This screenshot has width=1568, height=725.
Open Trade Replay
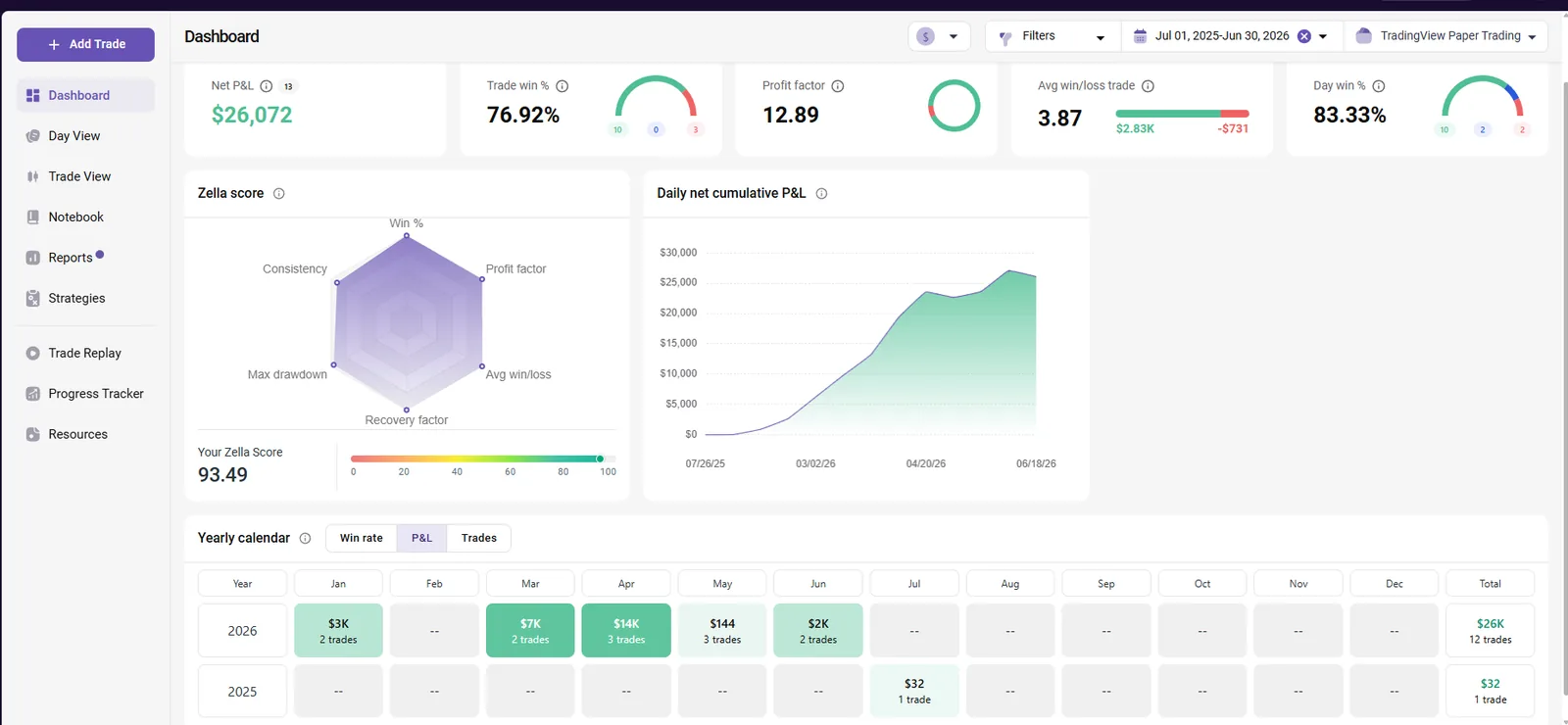[x=85, y=353]
